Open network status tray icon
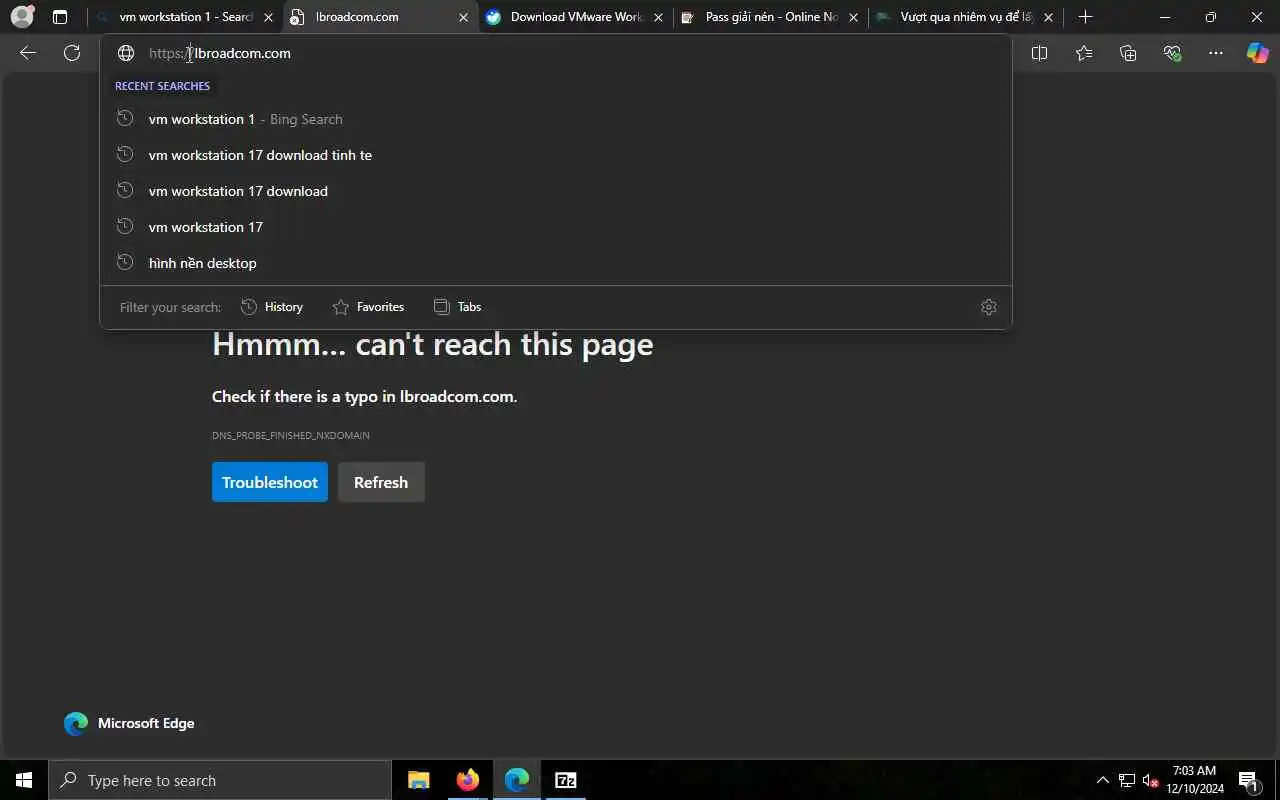This screenshot has width=1280, height=800. [x=1127, y=780]
